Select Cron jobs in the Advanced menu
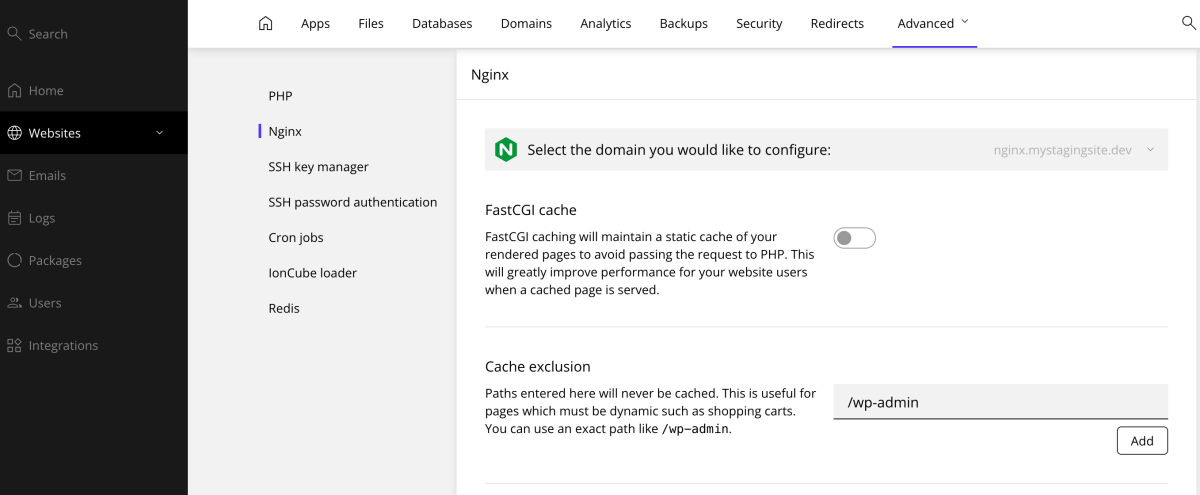Image resolution: width=1200 pixels, height=495 pixels. [x=296, y=238]
